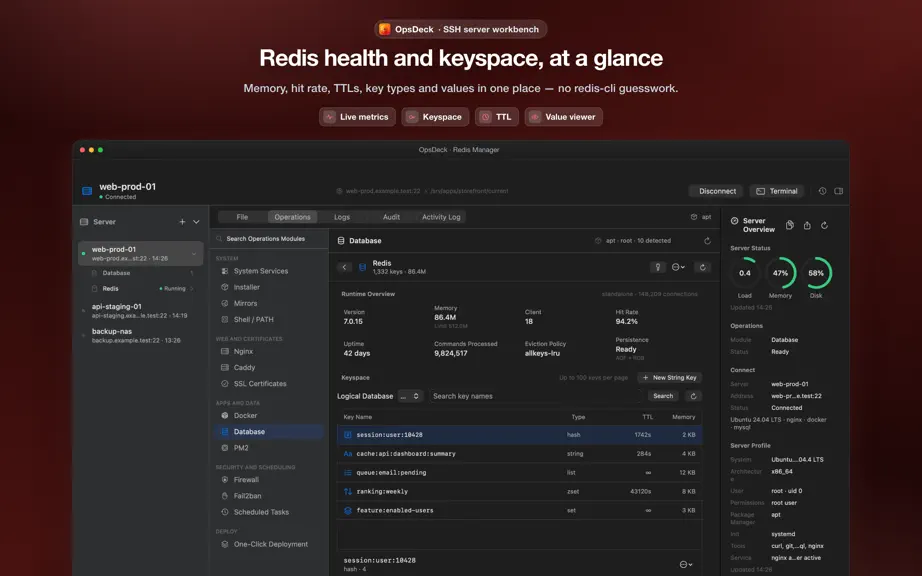Refresh the Database module header
Viewport: 922px width, 576px height.
coord(707,241)
